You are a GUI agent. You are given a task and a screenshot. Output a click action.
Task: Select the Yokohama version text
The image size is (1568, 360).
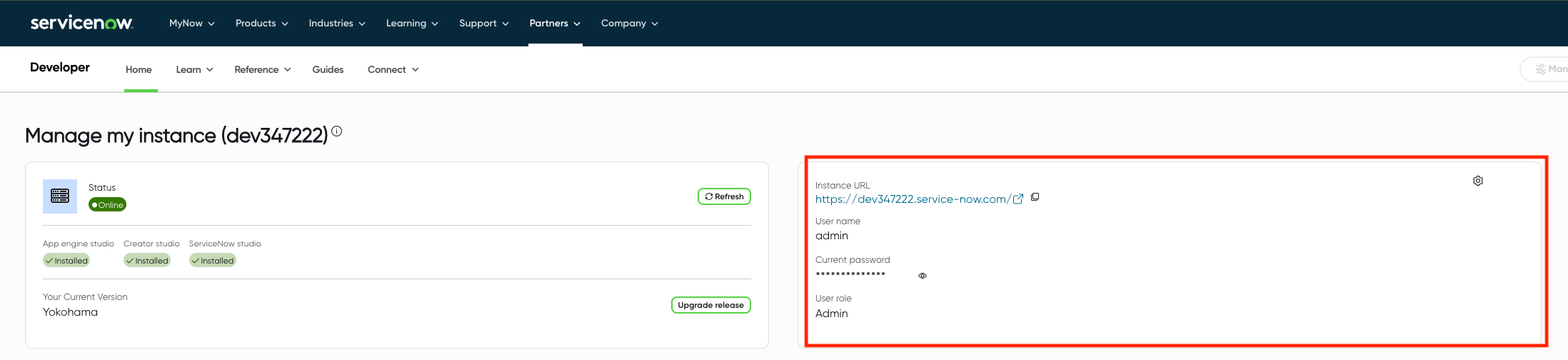point(70,312)
